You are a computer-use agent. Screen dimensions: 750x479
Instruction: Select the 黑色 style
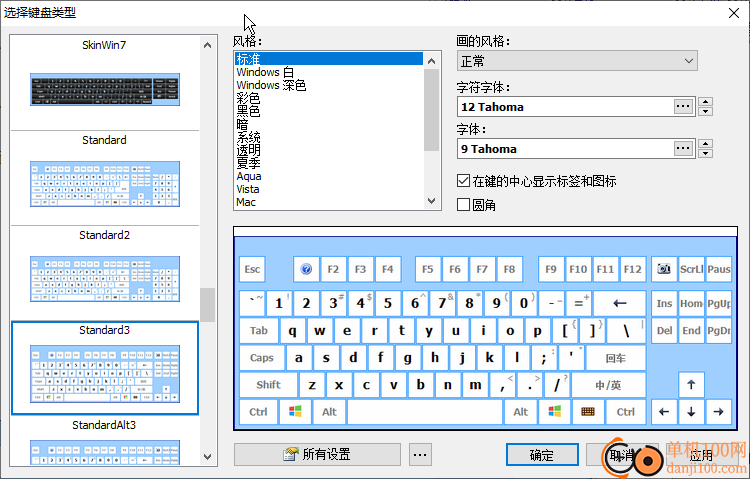point(329,111)
